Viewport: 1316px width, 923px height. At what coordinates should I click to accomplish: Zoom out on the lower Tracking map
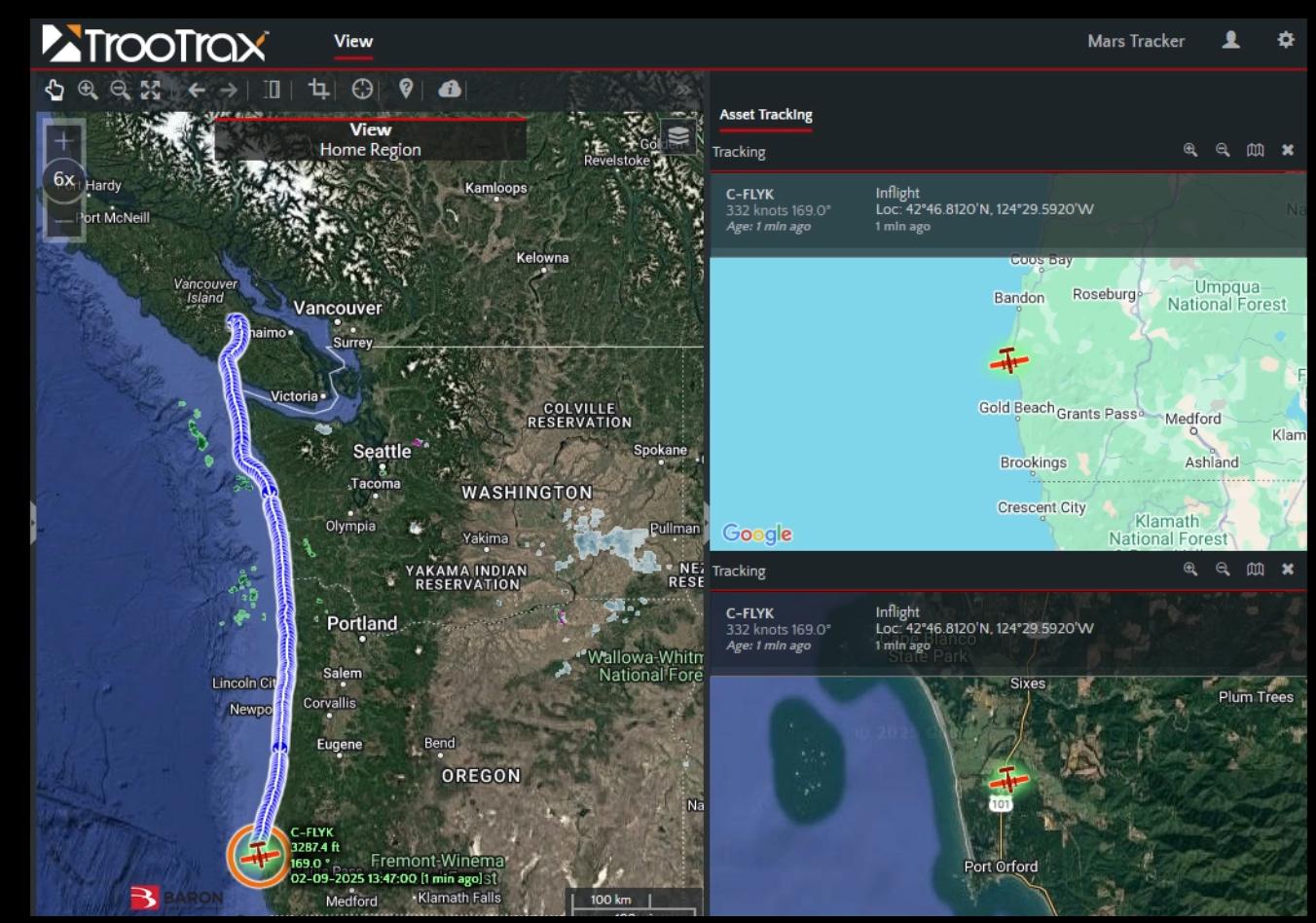click(x=1223, y=570)
